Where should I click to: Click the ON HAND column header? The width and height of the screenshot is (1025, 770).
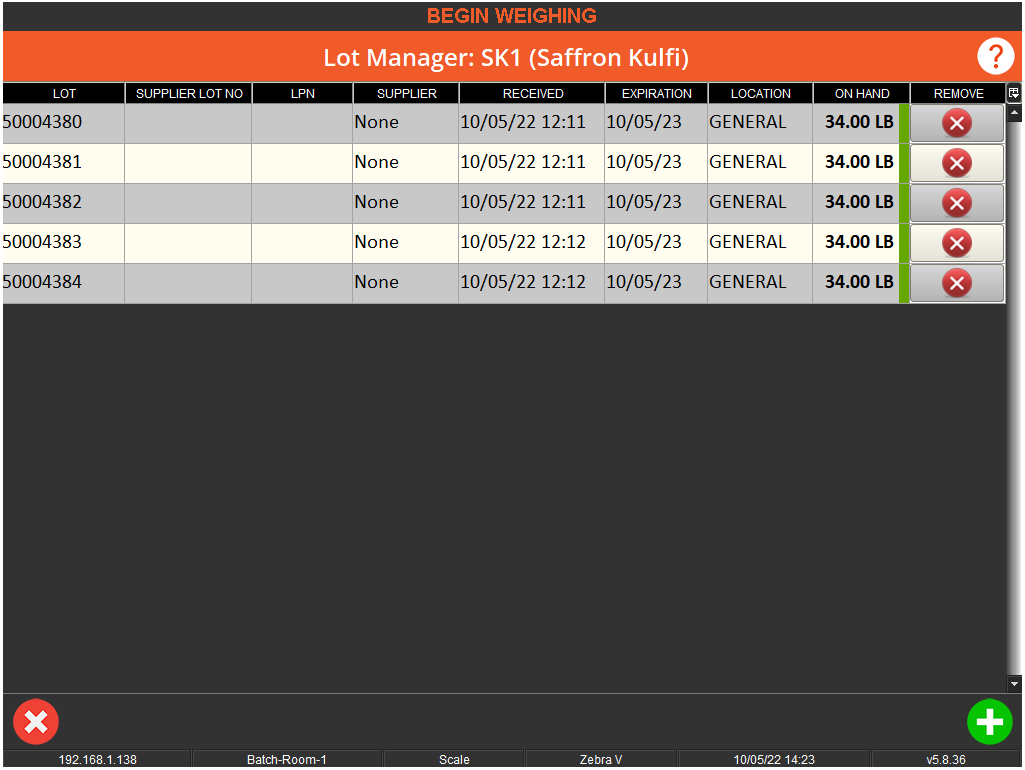[x=861, y=93]
